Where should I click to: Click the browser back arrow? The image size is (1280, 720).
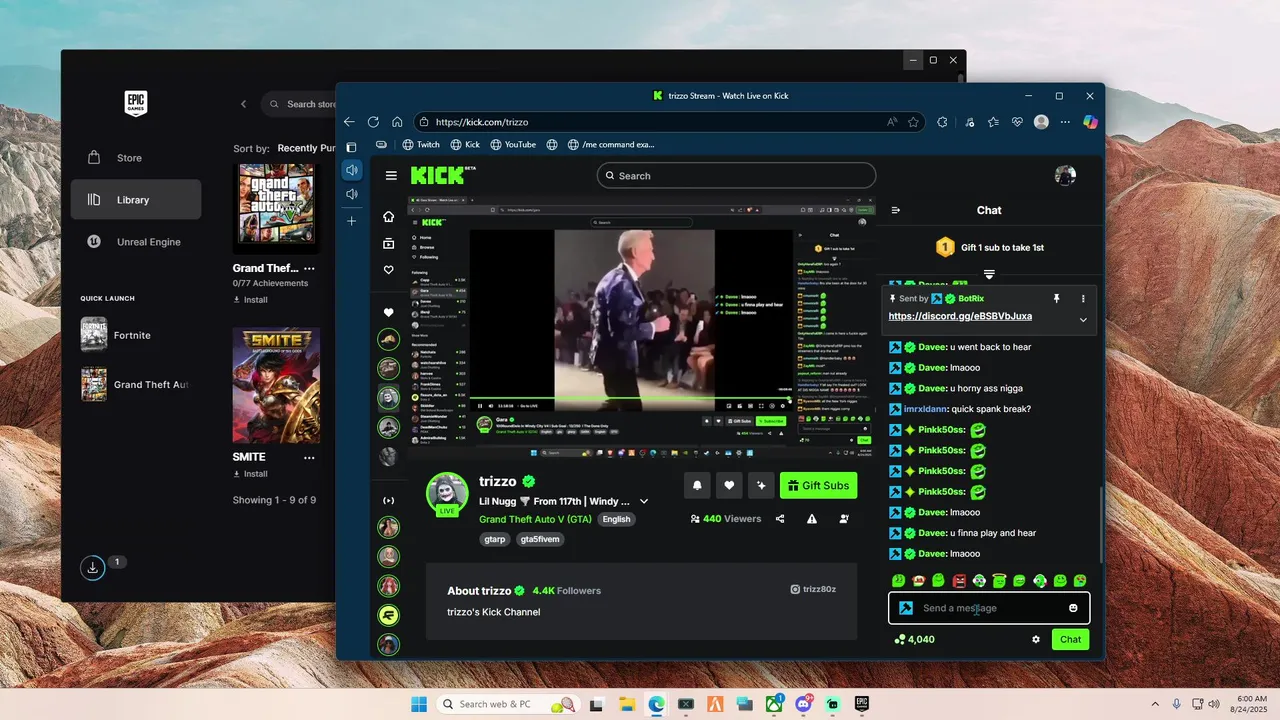click(x=349, y=122)
